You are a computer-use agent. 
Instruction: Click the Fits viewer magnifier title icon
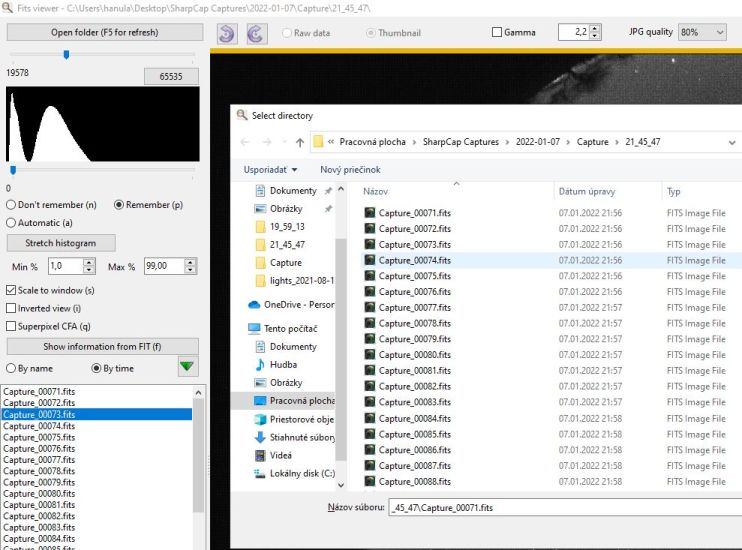(7, 8)
